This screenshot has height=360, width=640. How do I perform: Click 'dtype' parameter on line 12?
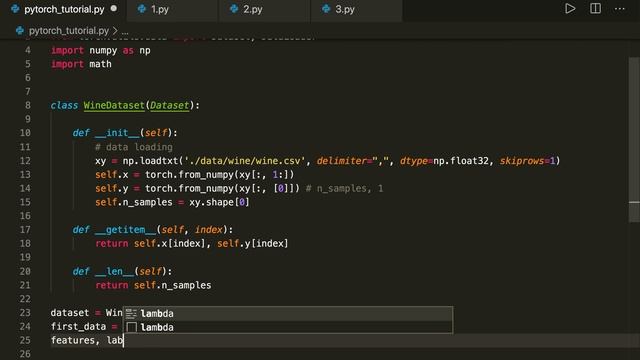pos(413,161)
